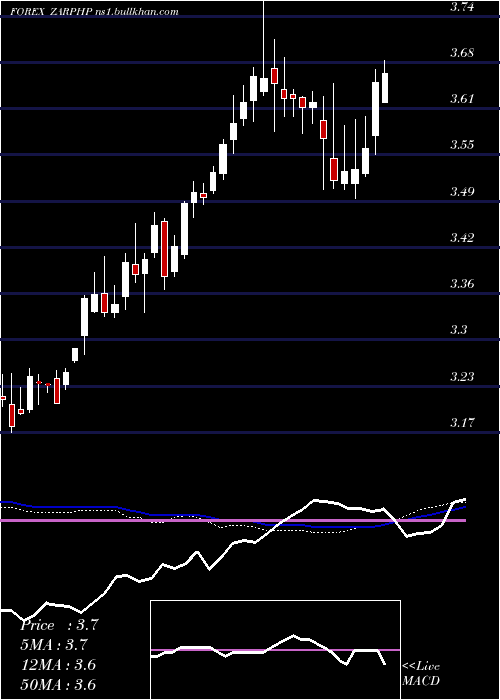Click the <<Live MACD label
This screenshot has width=500, height=700.
421,673
